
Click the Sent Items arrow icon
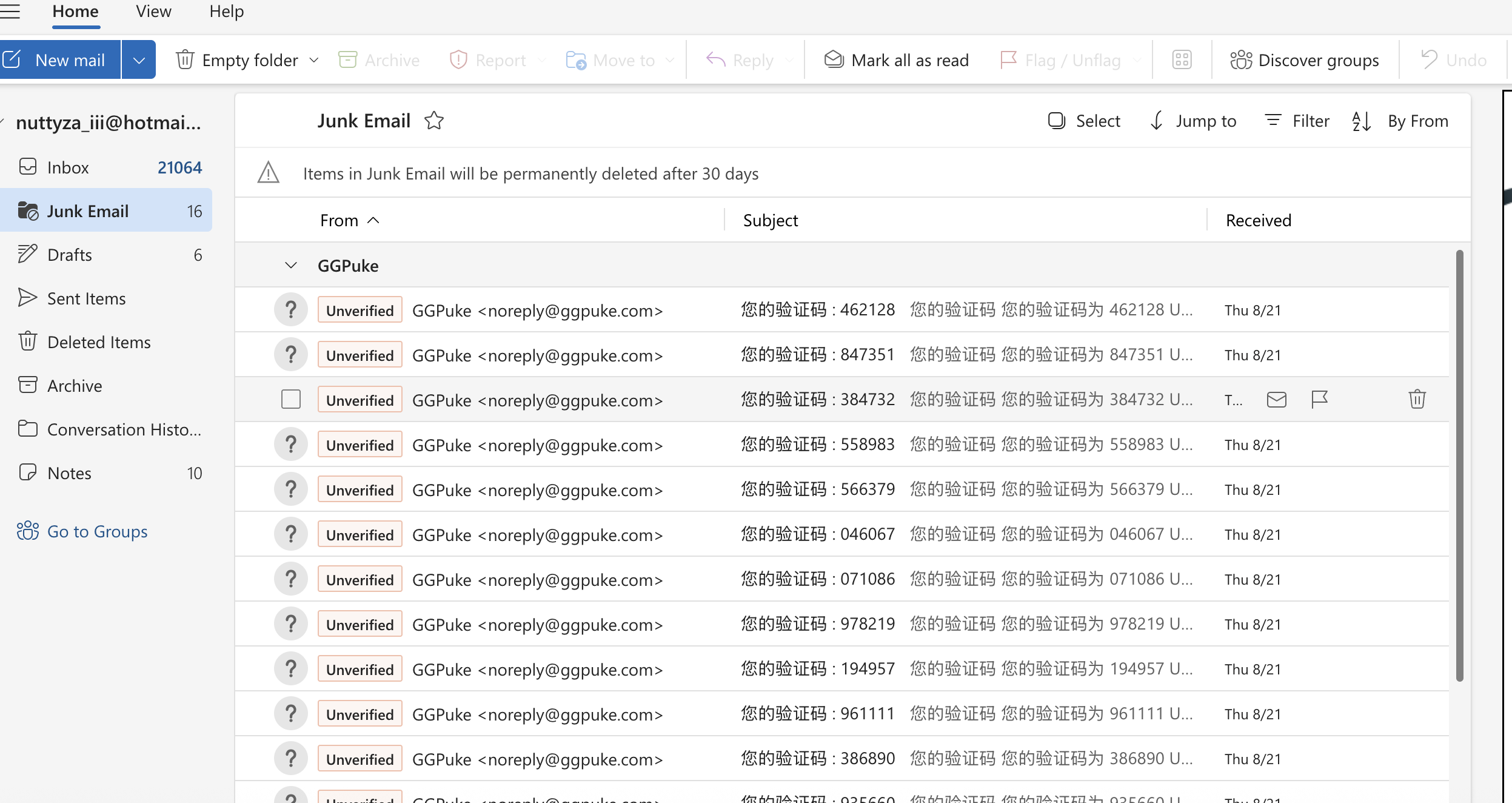point(28,298)
